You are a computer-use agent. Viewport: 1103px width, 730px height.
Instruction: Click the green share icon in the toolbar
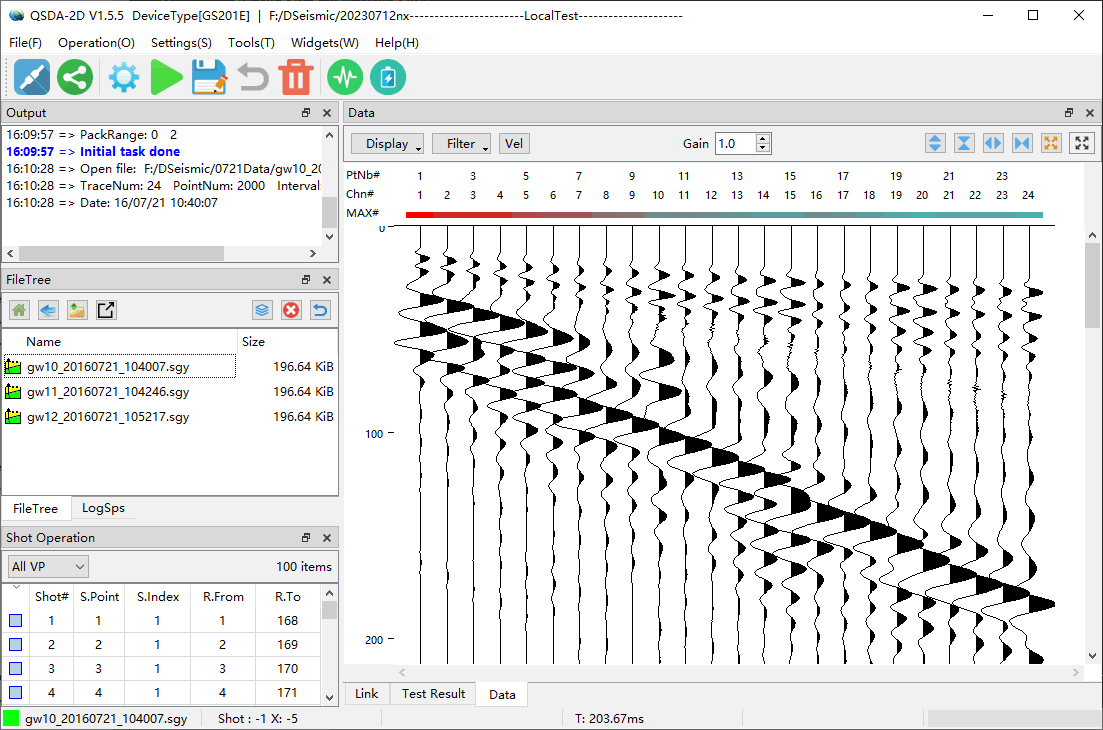click(75, 77)
